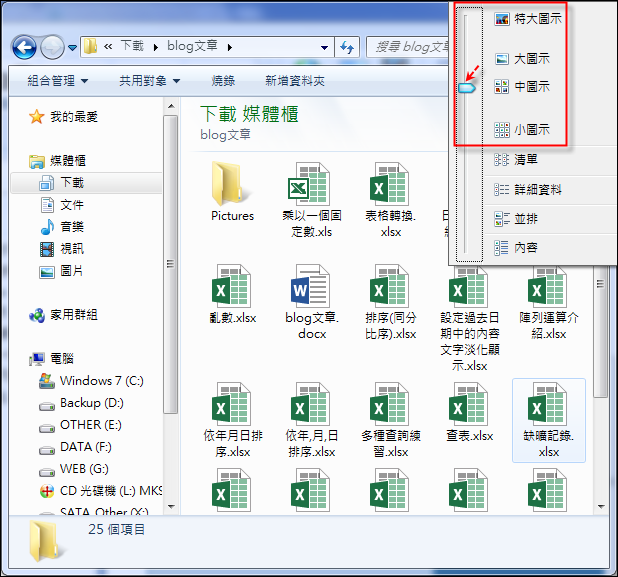Expand arrow after blog文章 breadcrumb
This screenshot has height=577, width=618.
tap(229, 48)
